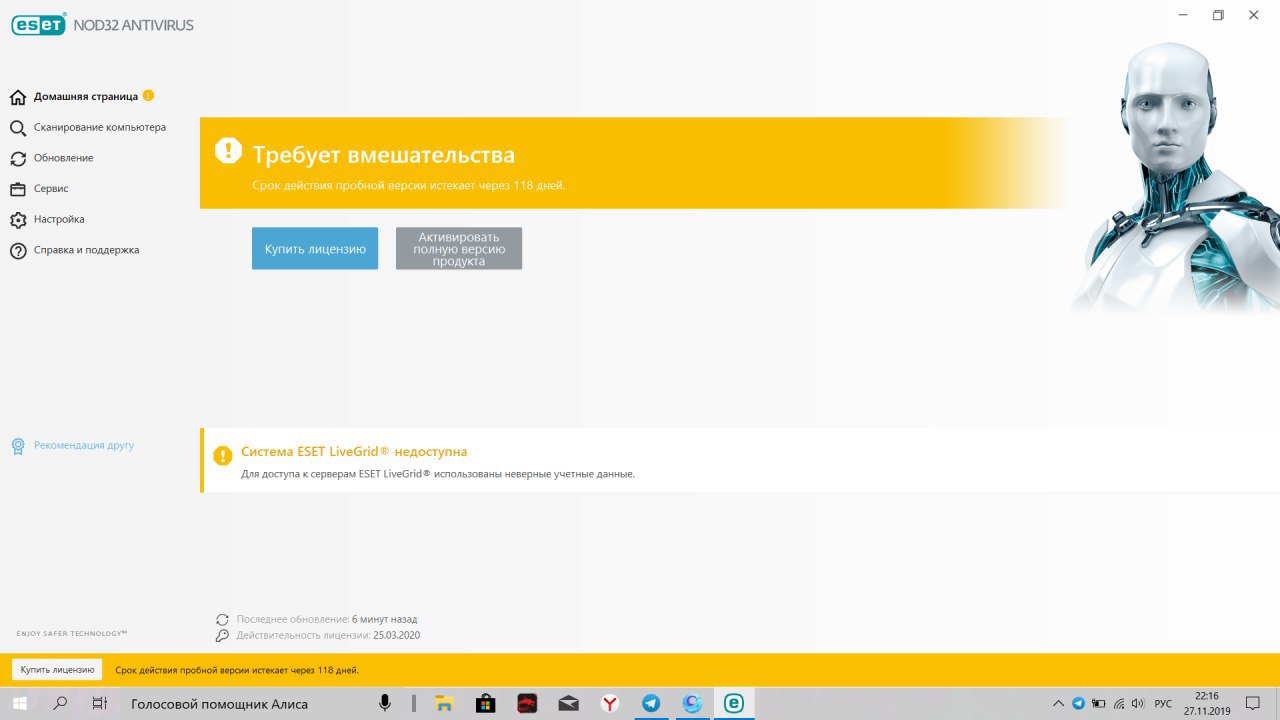The height and width of the screenshot is (720, 1280).
Task: Click the Действительность лицензии key icon
Action: click(x=222, y=635)
